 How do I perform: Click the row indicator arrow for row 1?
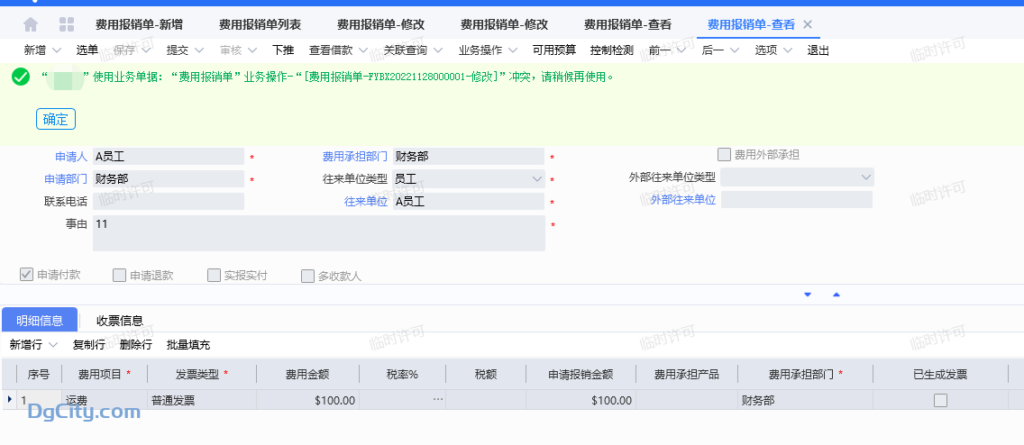(10, 400)
